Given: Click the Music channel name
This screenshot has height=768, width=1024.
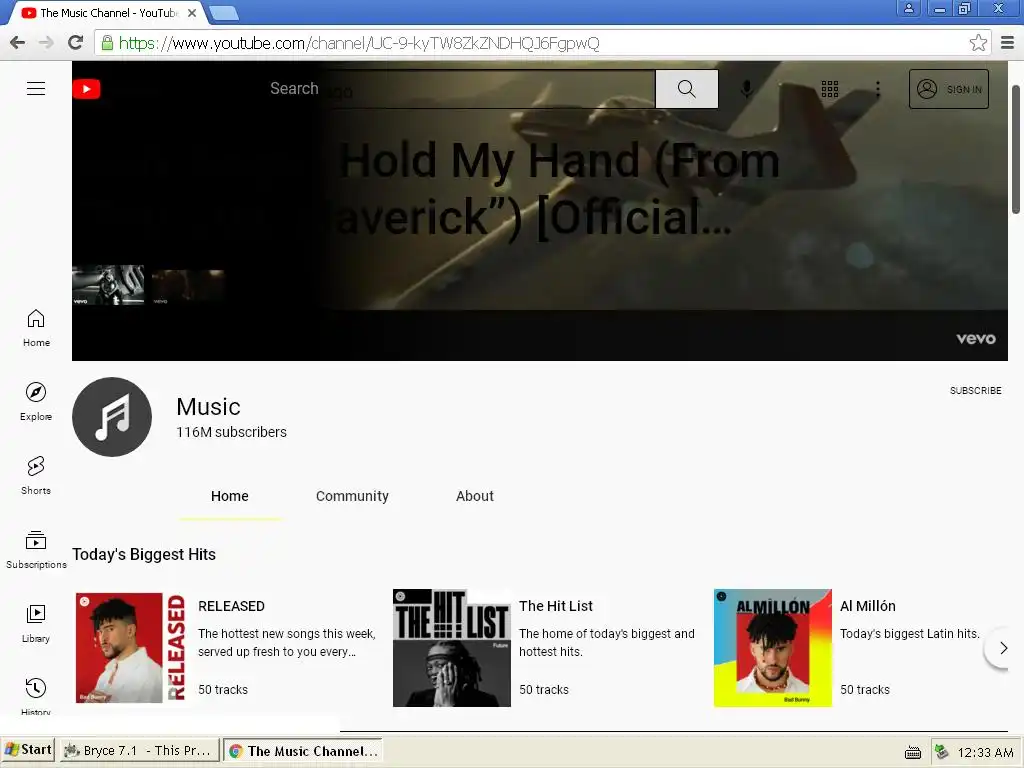Looking at the screenshot, I should 208,407.
